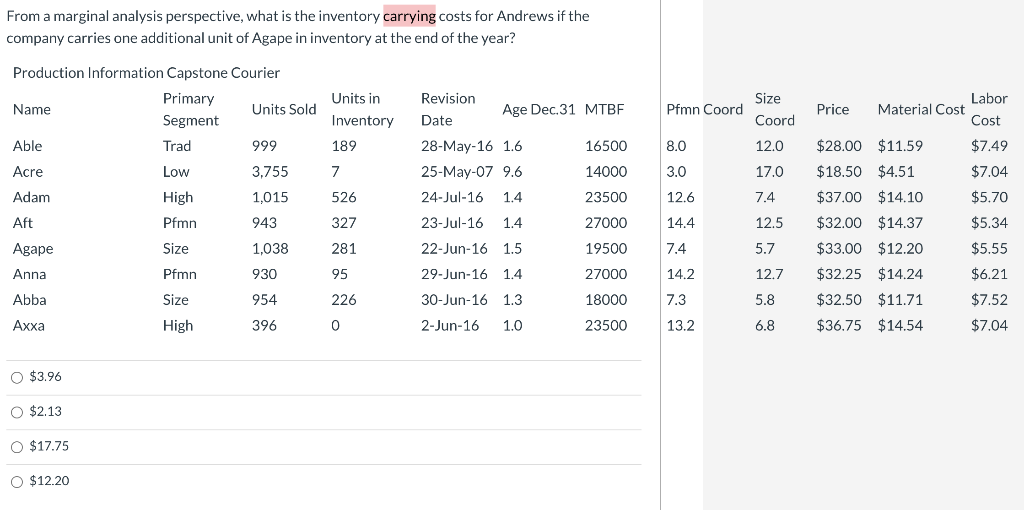Click the 'Age Dec.31' column header

[539, 110]
